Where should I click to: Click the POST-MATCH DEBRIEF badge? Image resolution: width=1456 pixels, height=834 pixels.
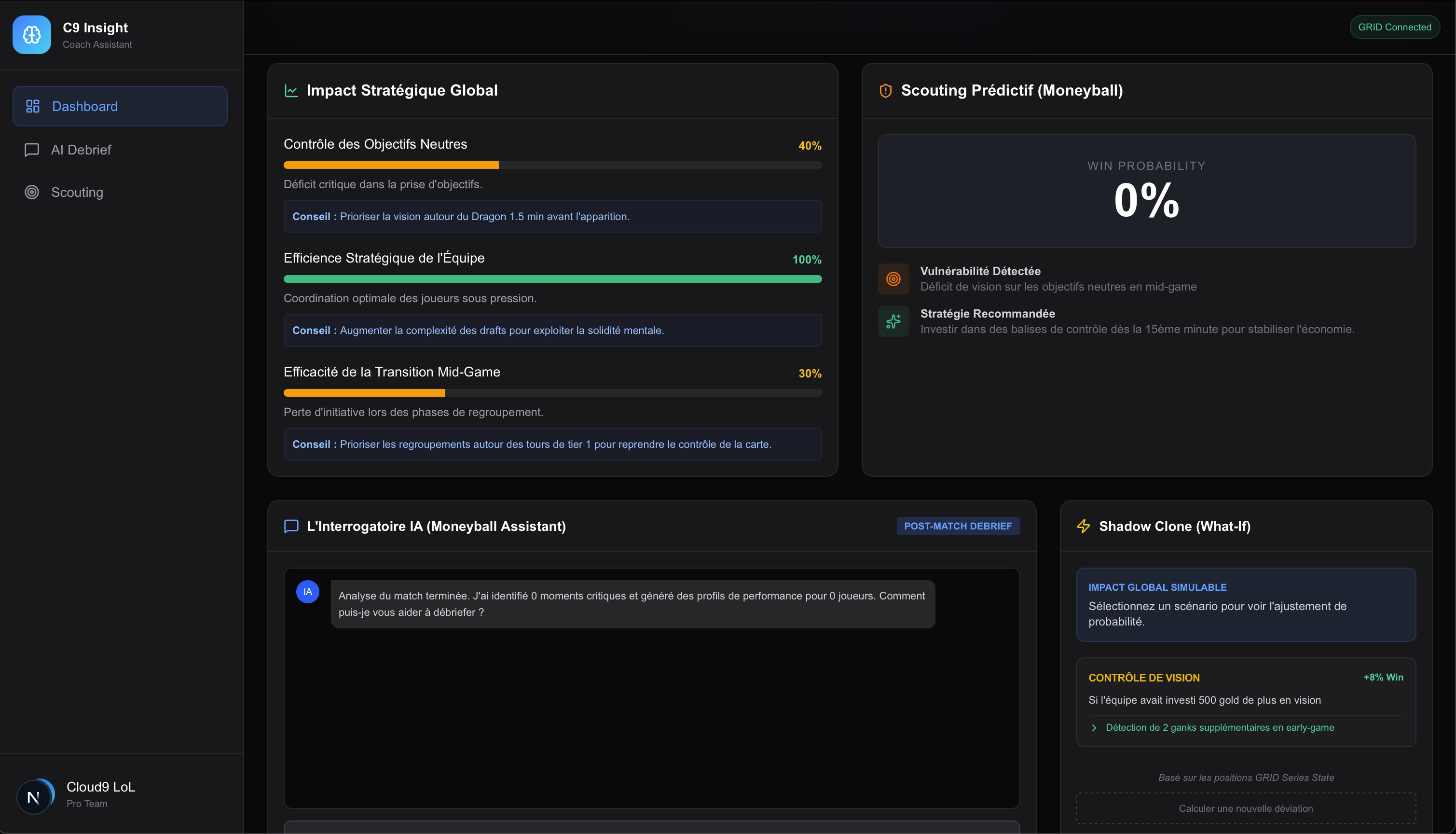click(957, 526)
